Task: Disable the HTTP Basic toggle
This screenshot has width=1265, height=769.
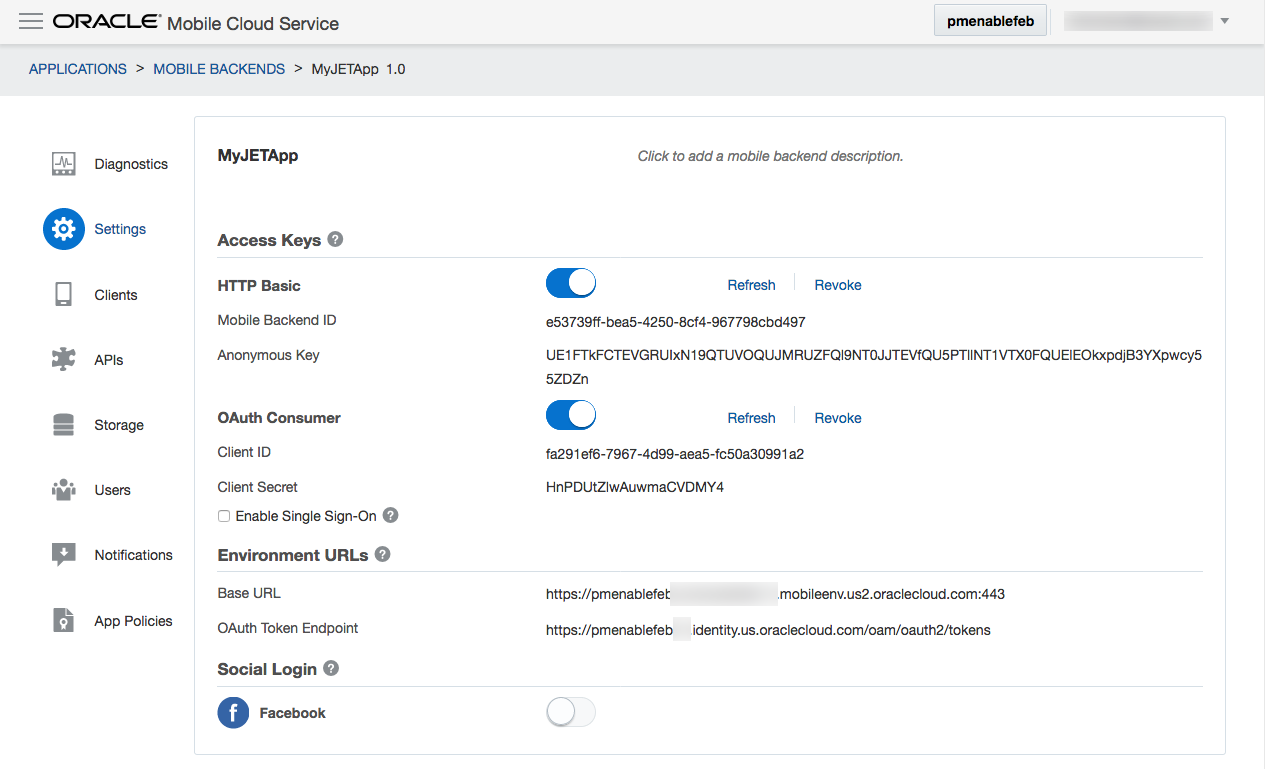Action: click(x=571, y=284)
